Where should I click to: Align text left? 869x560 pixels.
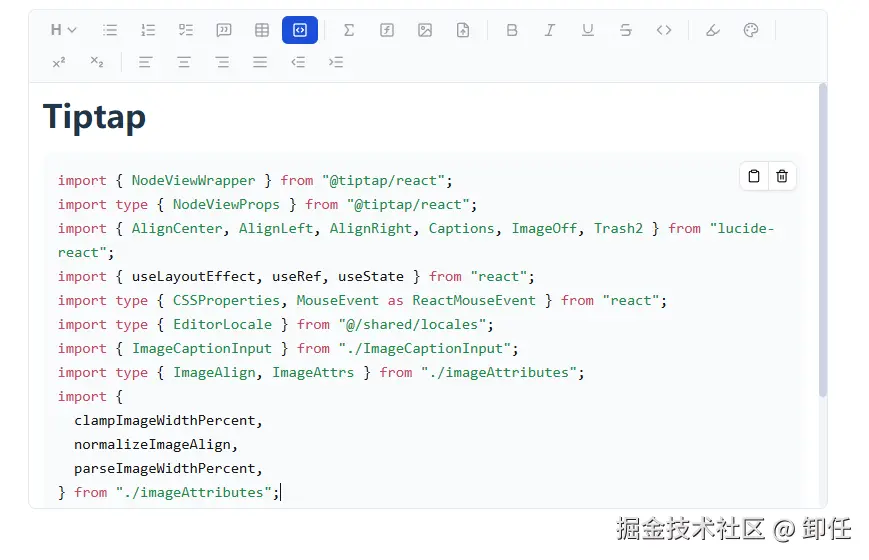[146, 62]
